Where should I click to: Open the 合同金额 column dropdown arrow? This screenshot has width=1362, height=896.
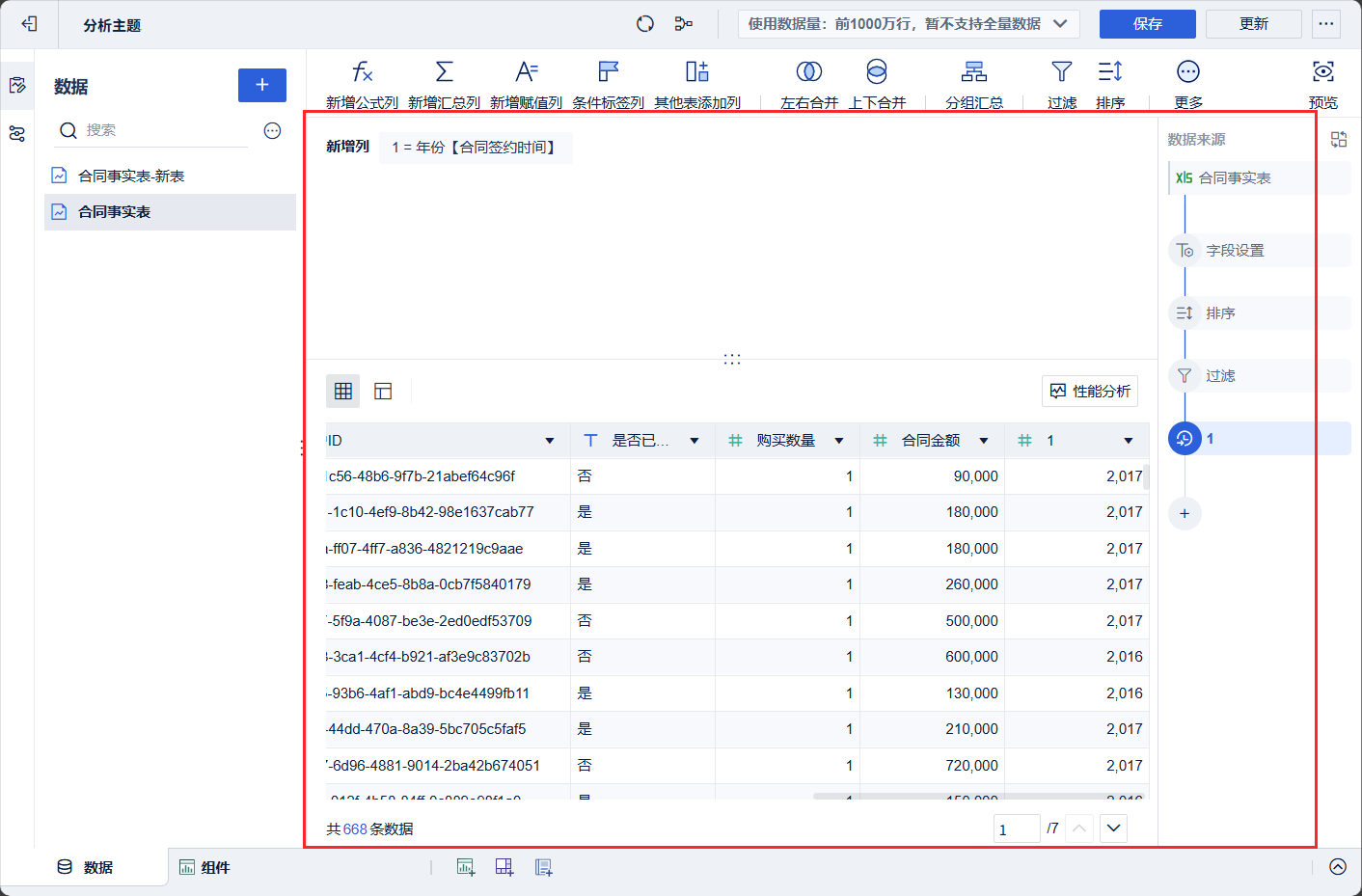pyautogui.click(x=984, y=441)
